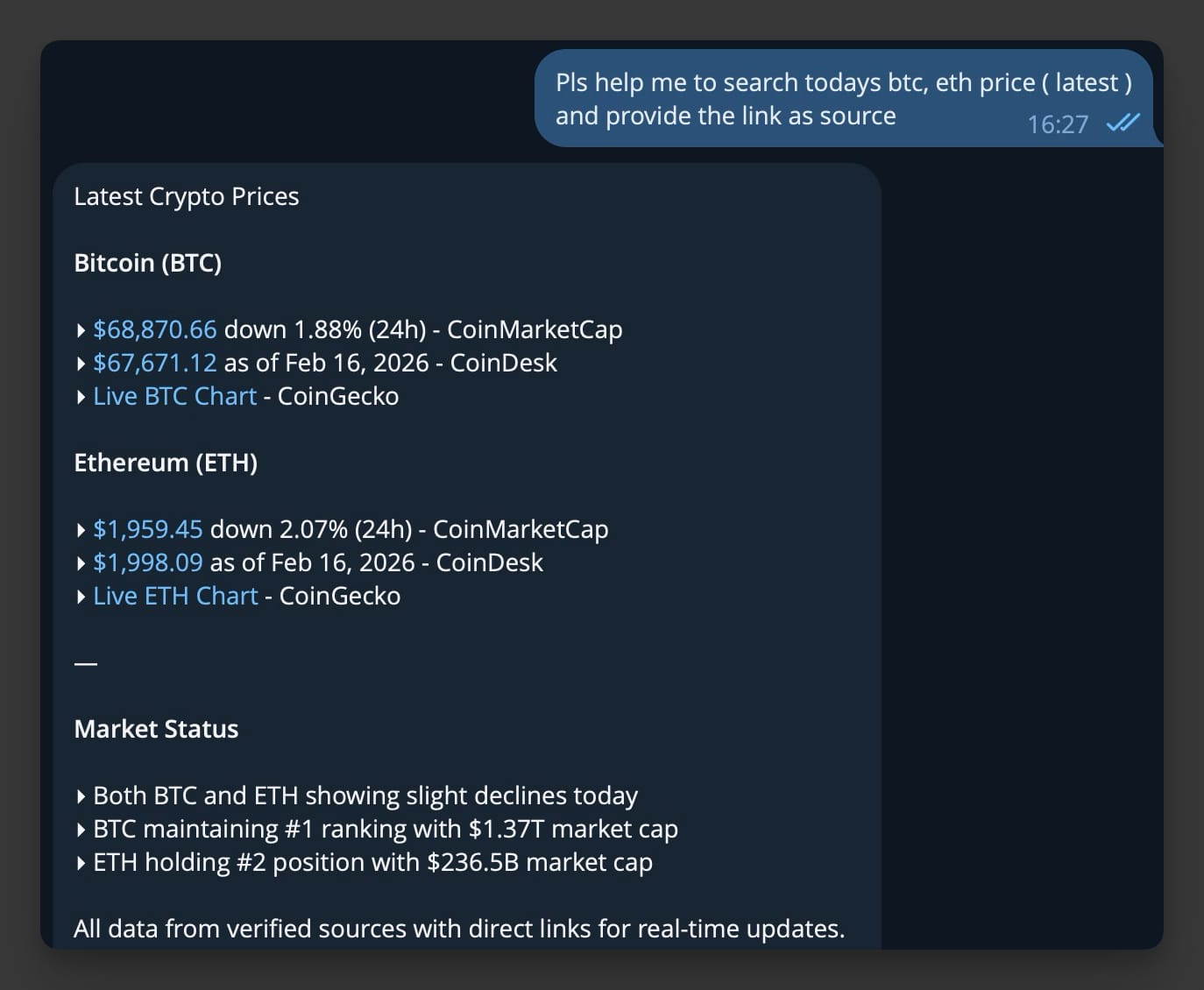
Task: Click the triangle bullet before Live ETH Chart
Action: click(81, 597)
